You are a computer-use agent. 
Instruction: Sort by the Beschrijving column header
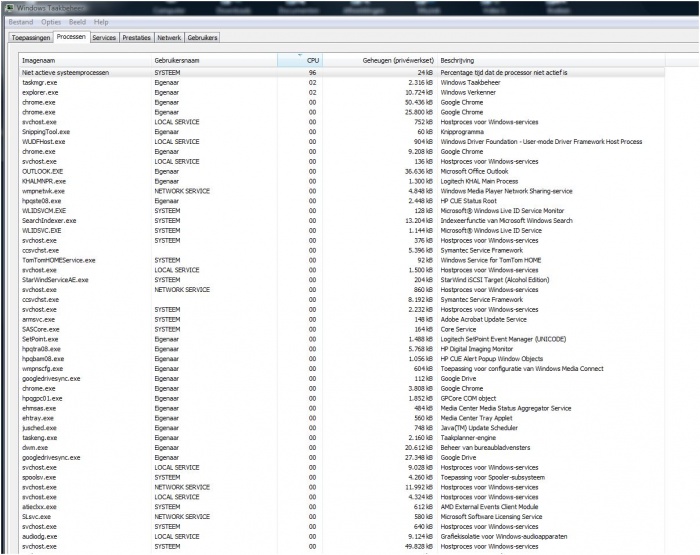click(551, 60)
